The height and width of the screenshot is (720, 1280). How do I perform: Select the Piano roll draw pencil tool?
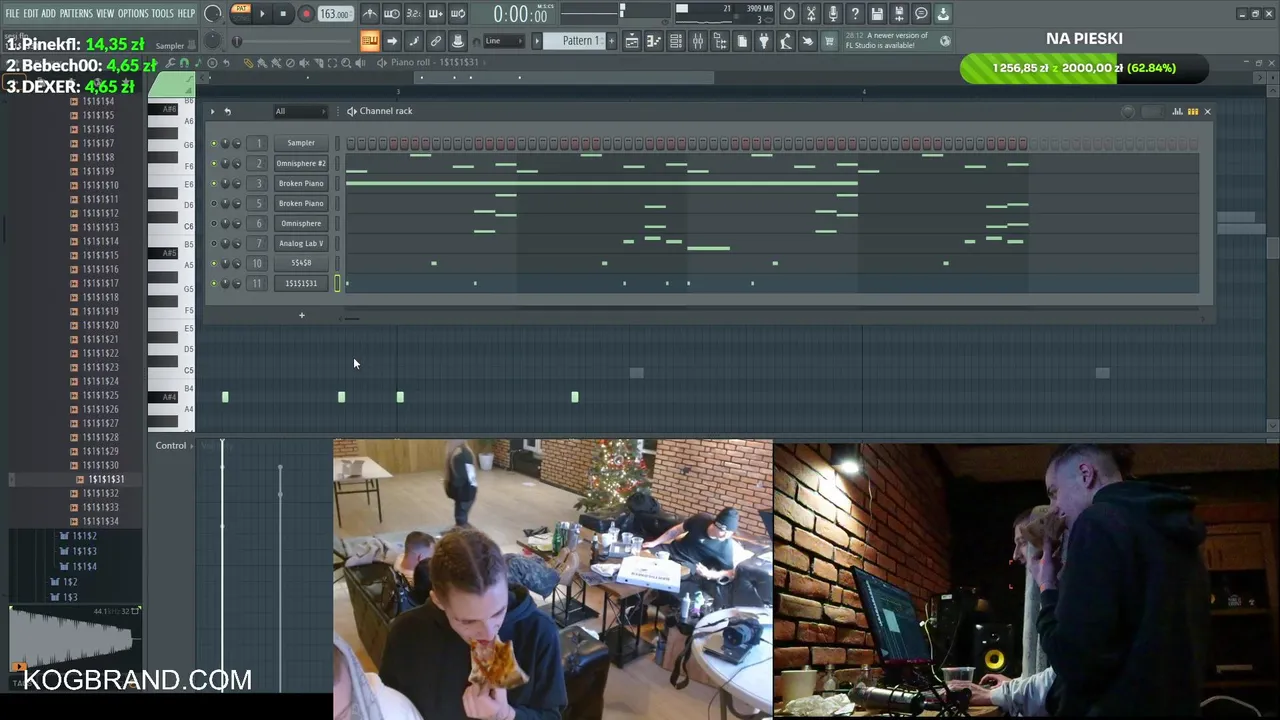(249, 63)
